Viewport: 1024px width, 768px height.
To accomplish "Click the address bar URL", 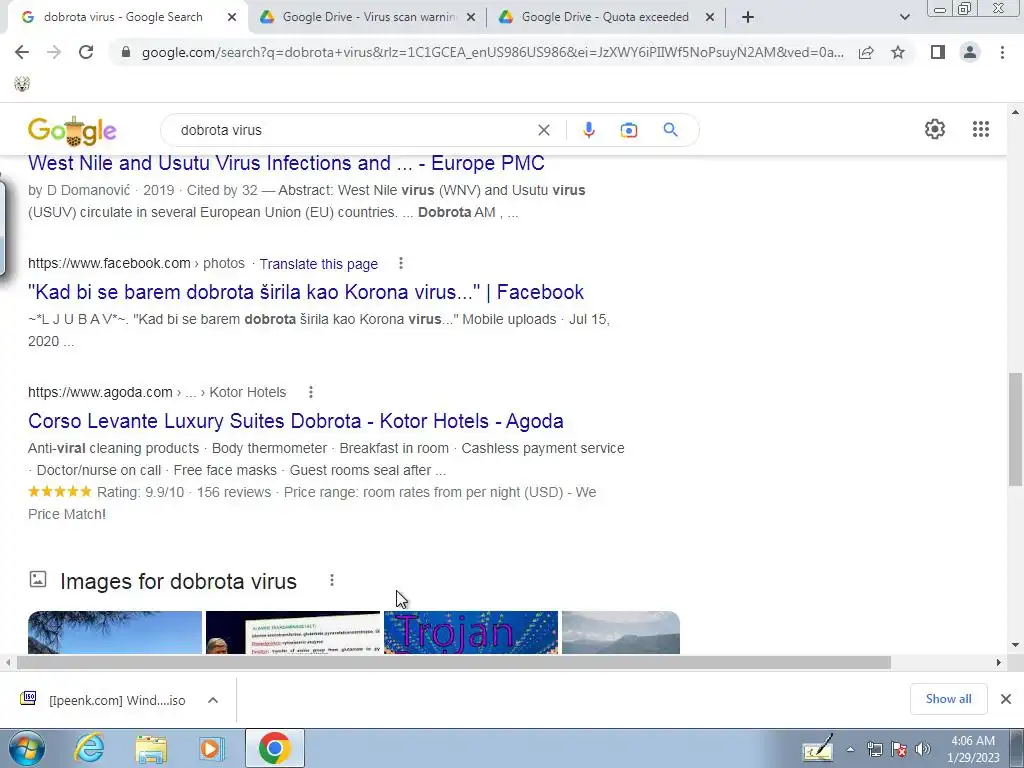I will tap(493, 52).
